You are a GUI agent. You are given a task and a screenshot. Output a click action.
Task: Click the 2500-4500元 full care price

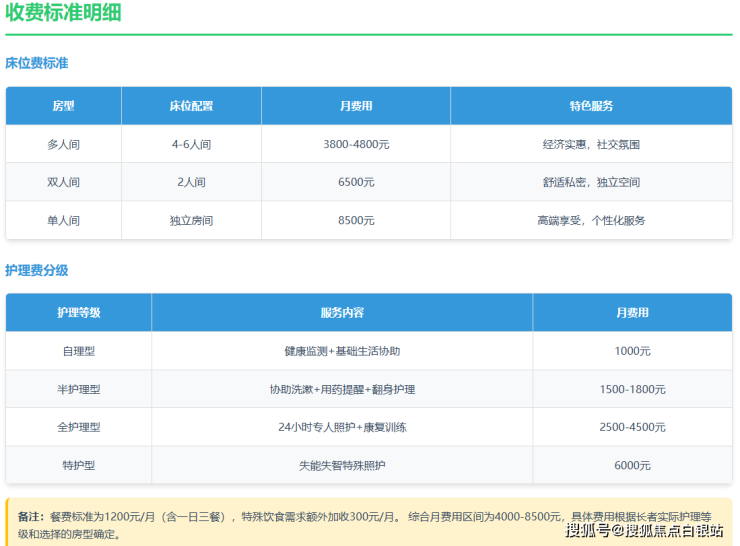click(632, 427)
